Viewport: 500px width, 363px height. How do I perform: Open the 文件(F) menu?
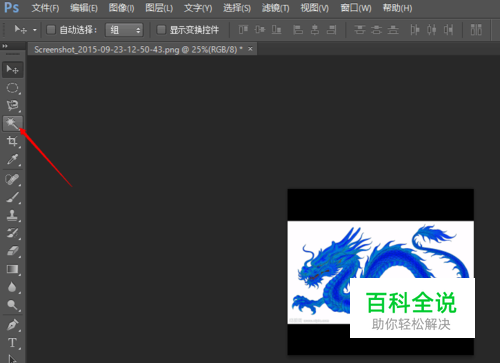[x=45, y=8]
